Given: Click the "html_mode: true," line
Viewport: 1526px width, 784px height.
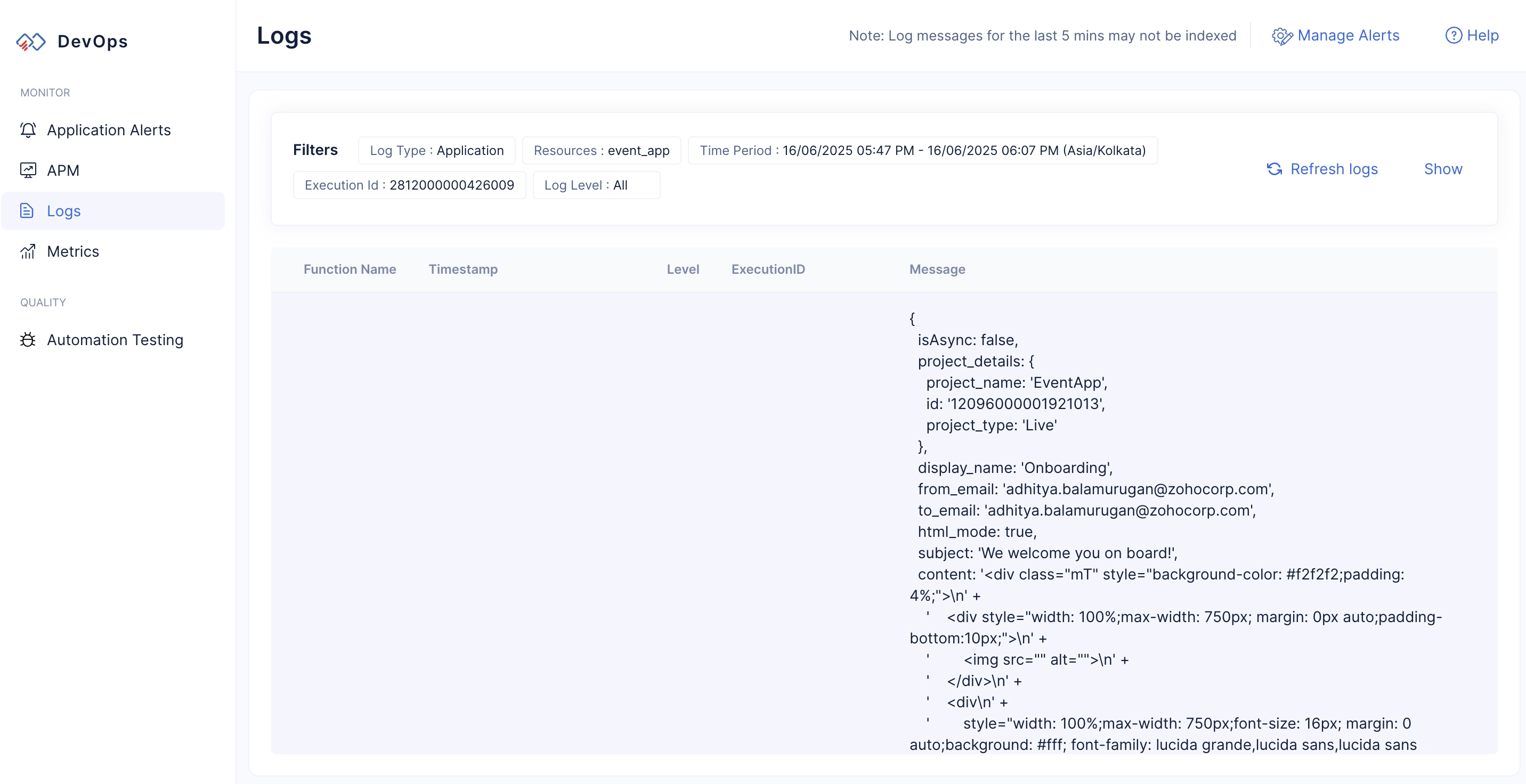Looking at the screenshot, I should [x=977, y=532].
